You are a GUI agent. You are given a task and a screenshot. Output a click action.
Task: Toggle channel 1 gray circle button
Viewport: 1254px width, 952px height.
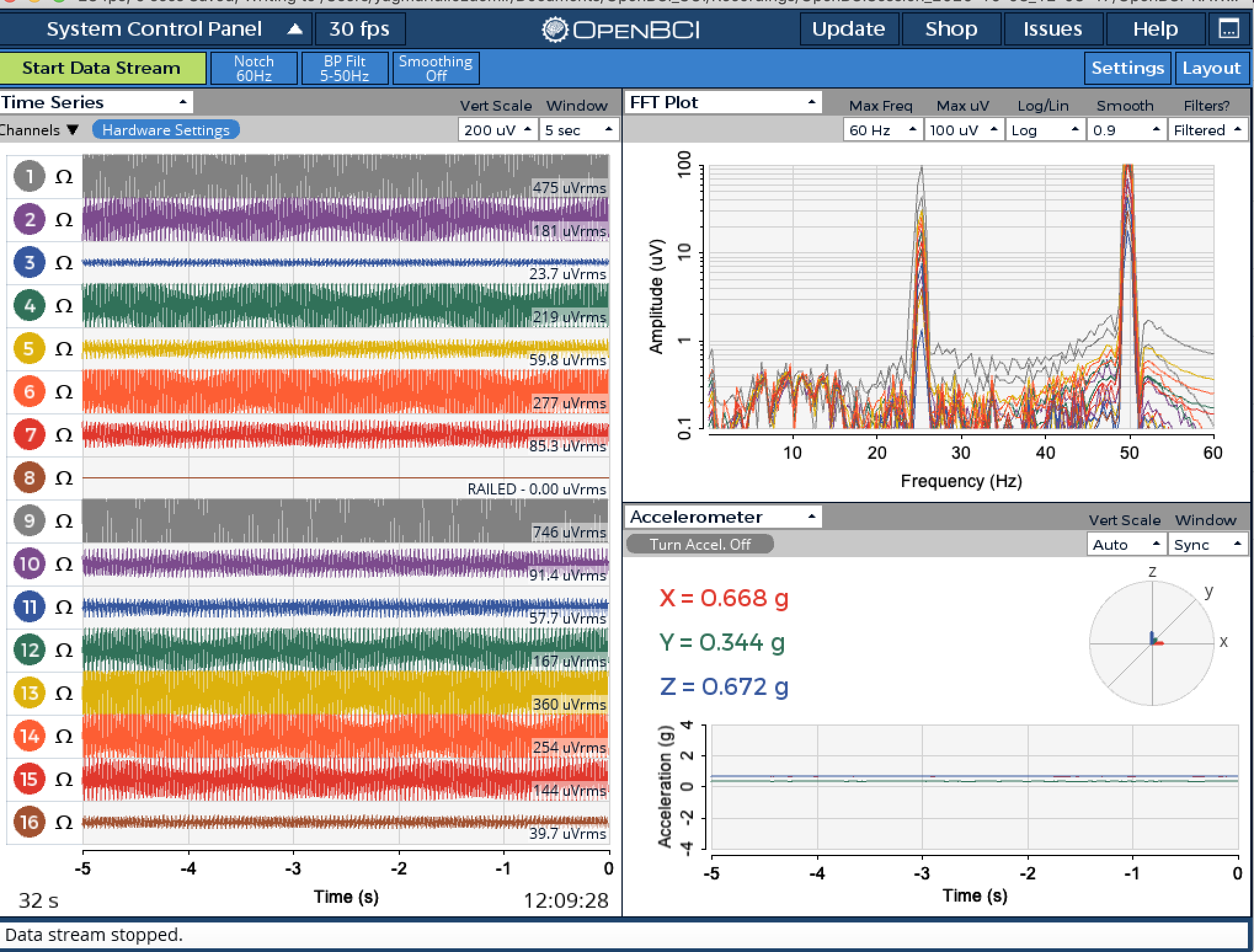pyautogui.click(x=29, y=177)
